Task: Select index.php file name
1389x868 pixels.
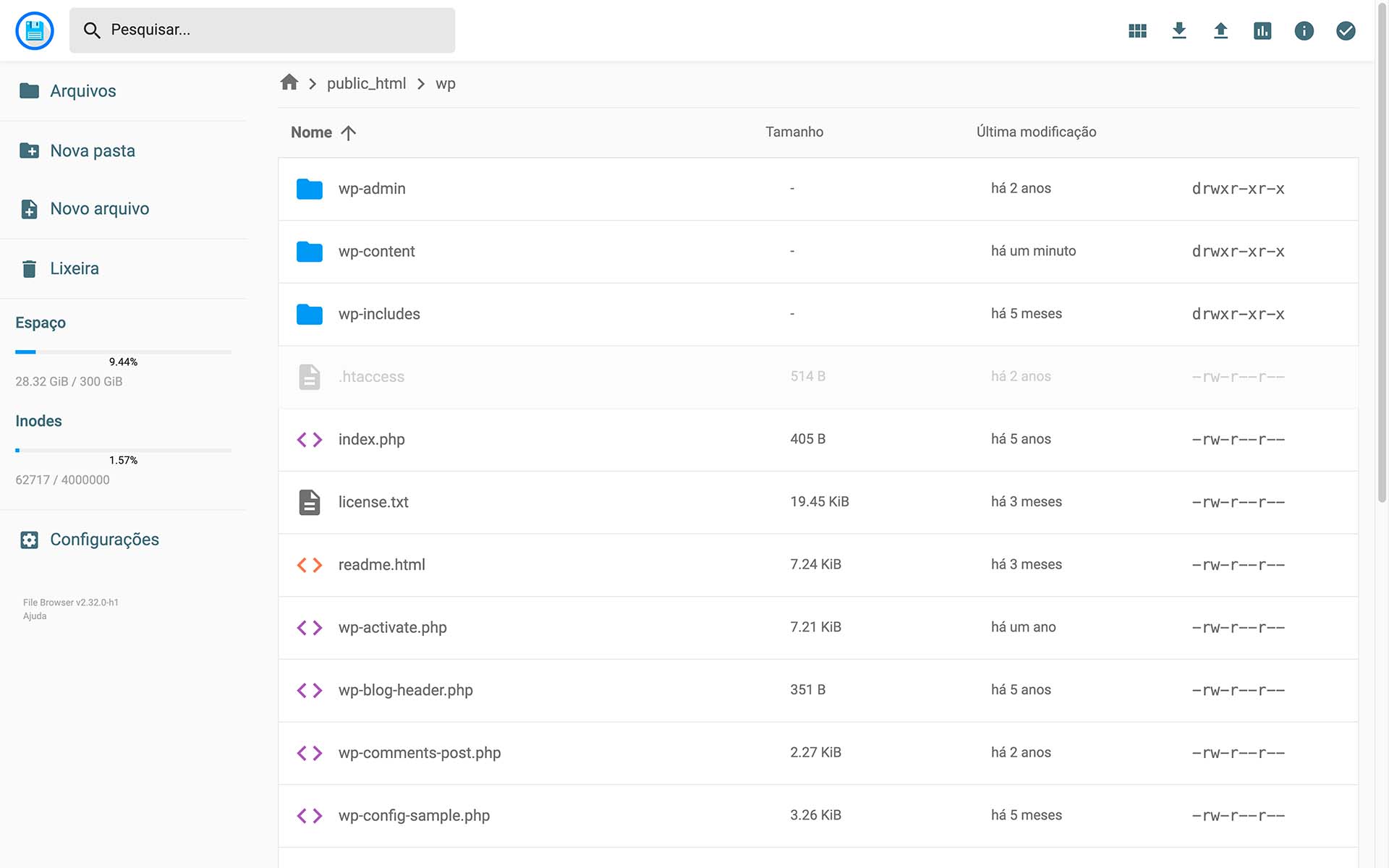Action: [371, 439]
